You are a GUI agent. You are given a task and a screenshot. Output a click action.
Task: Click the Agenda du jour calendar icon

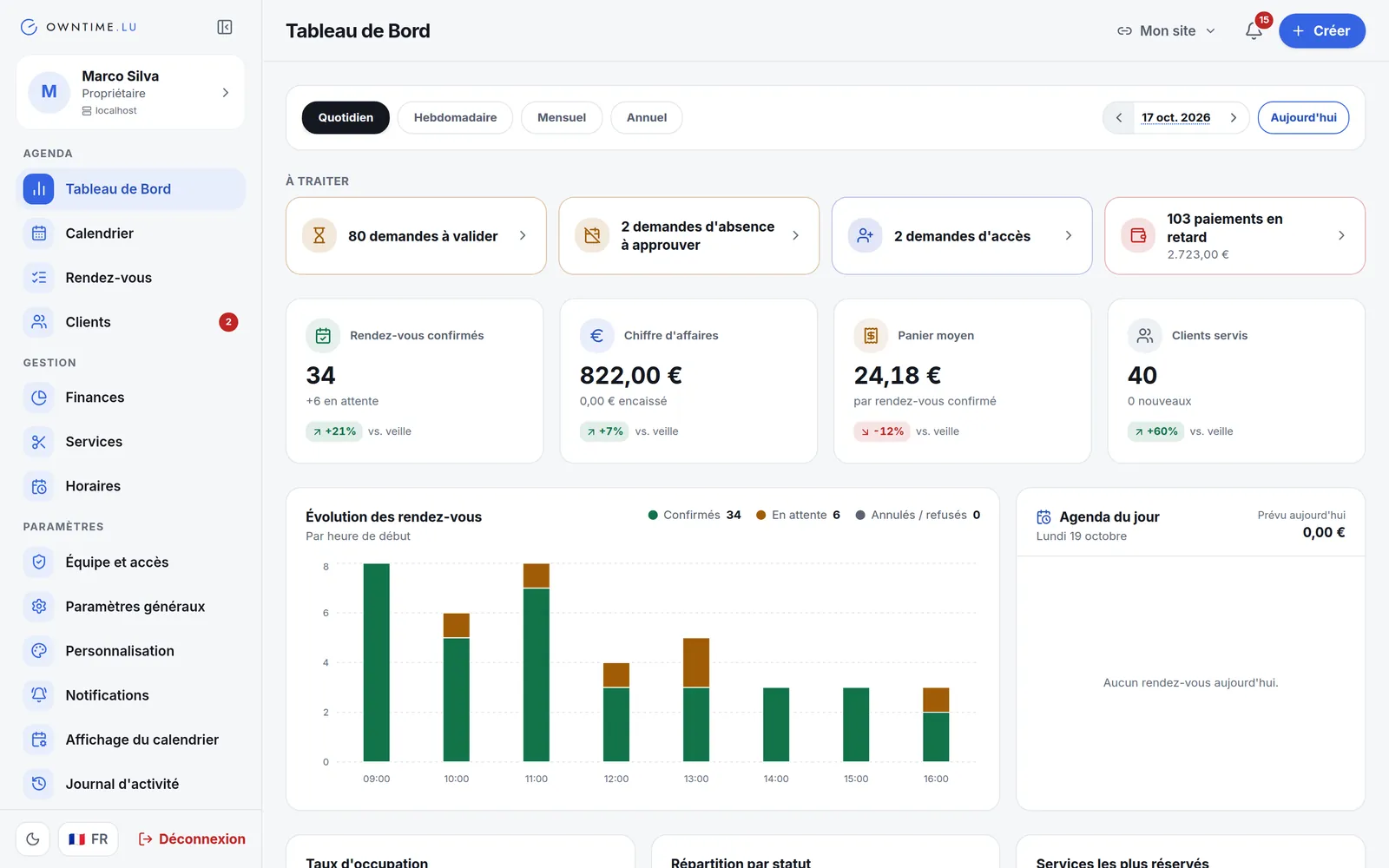click(x=1044, y=517)
